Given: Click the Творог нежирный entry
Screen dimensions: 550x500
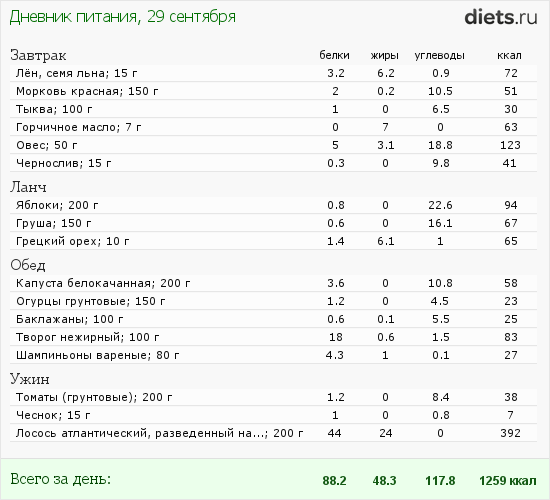Looking at the screenshot, I should point(273,337).
